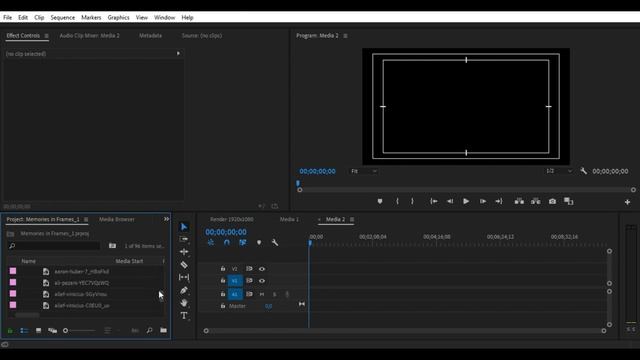Open playback resolution 1/2 dropdown
This screenshot has height=360, width=640.
click(558, 171)
